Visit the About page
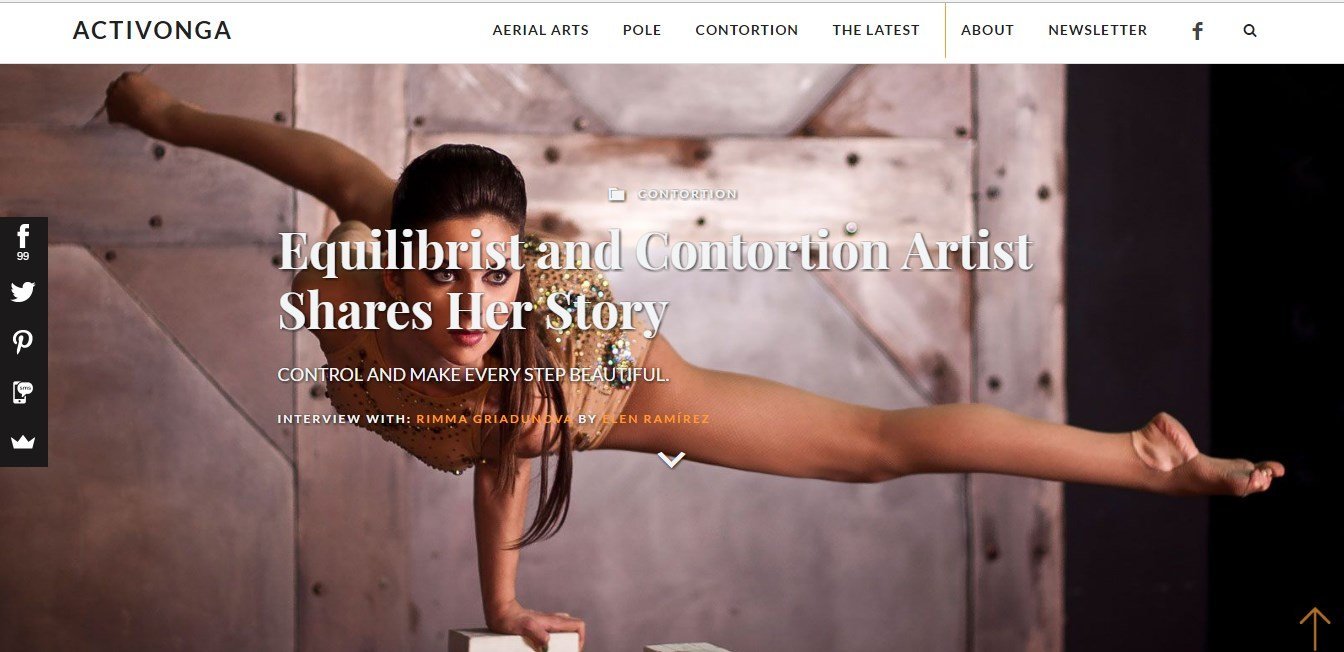 [x=988, y=30]
